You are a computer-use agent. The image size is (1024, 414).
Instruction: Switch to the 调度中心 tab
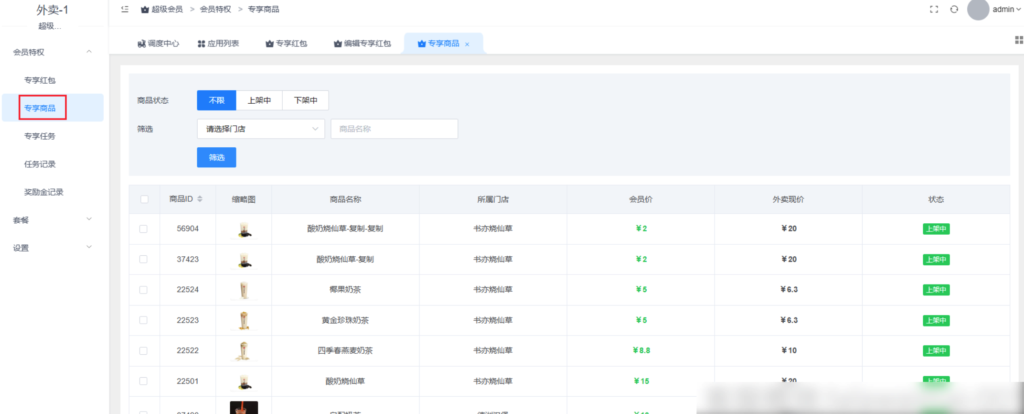158,44
